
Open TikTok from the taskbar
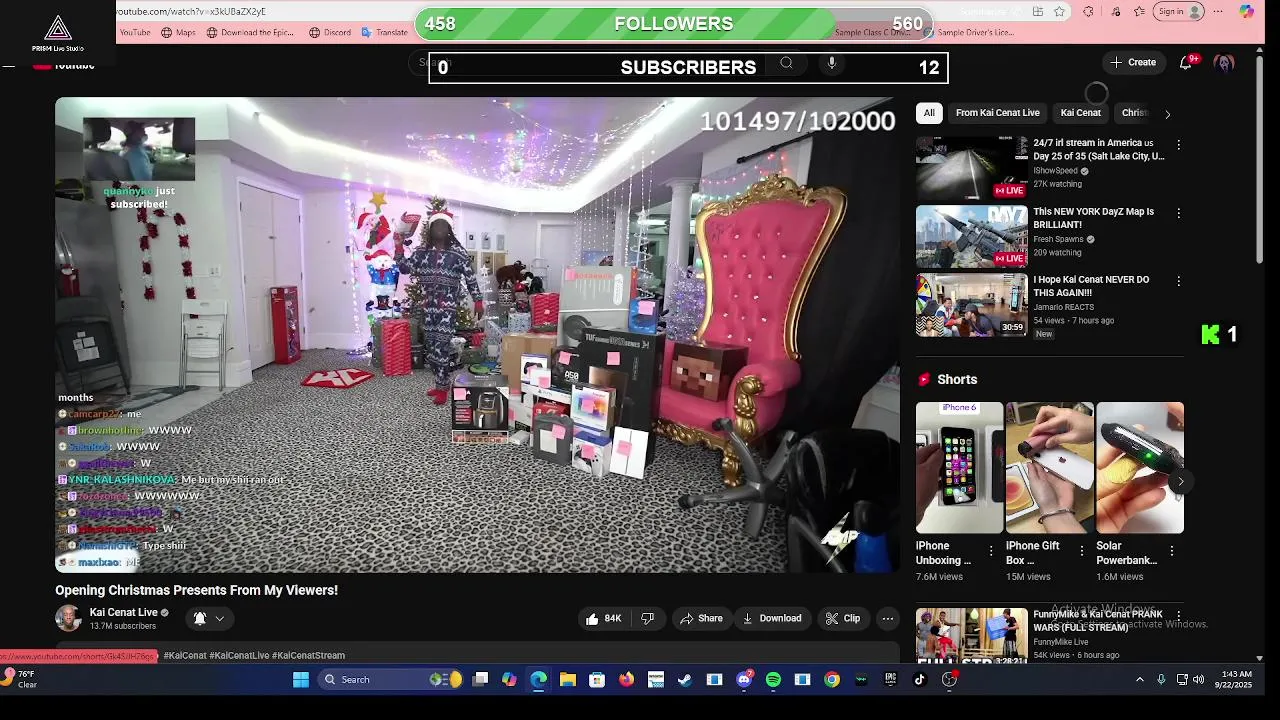coord(920,679)
